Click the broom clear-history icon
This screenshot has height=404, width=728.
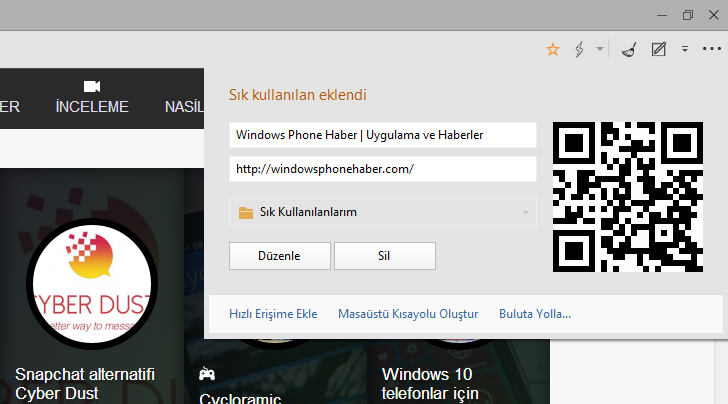click(x=629, y=49)
